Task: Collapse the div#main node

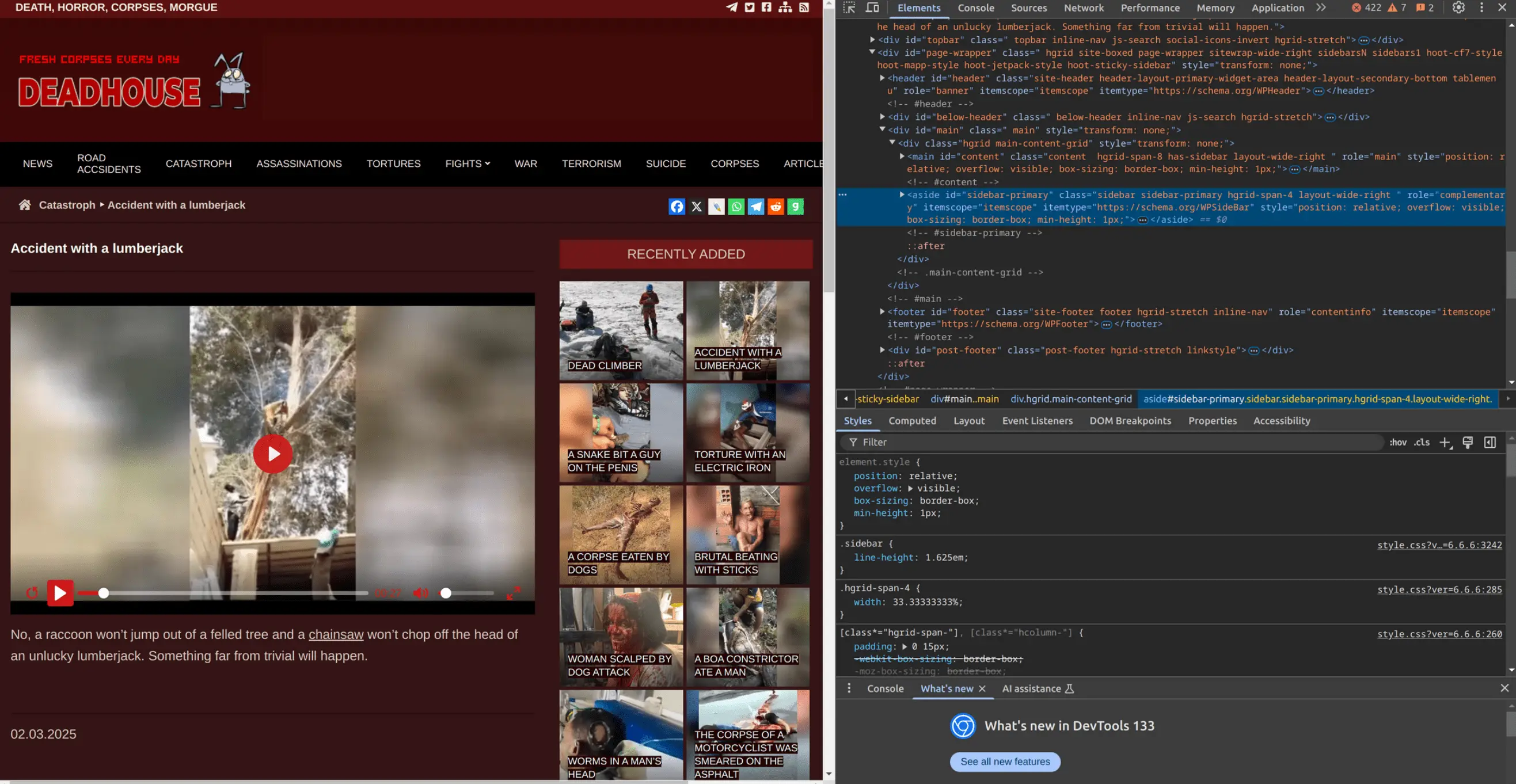Action: coord(882,130)
